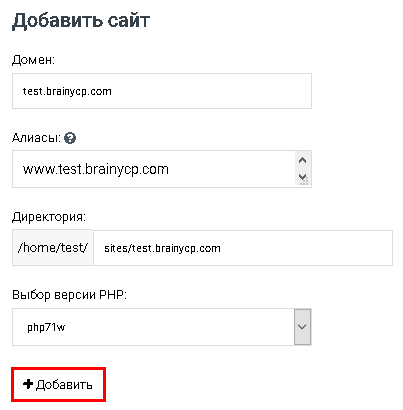Click the up arrow in the aliases box
Viewport: 403px width, 410px height.
(303, 161)
